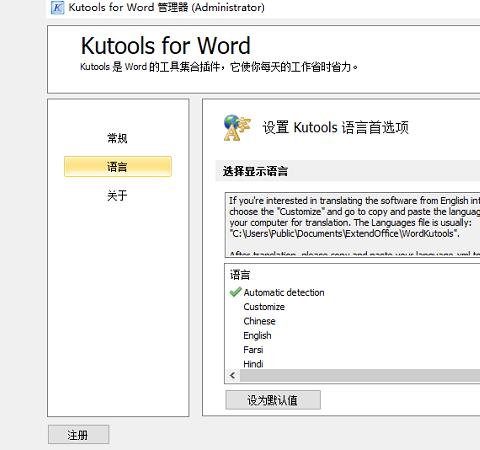Click the 注册 register button
The image size is (480, 450).
pos(78,435)
